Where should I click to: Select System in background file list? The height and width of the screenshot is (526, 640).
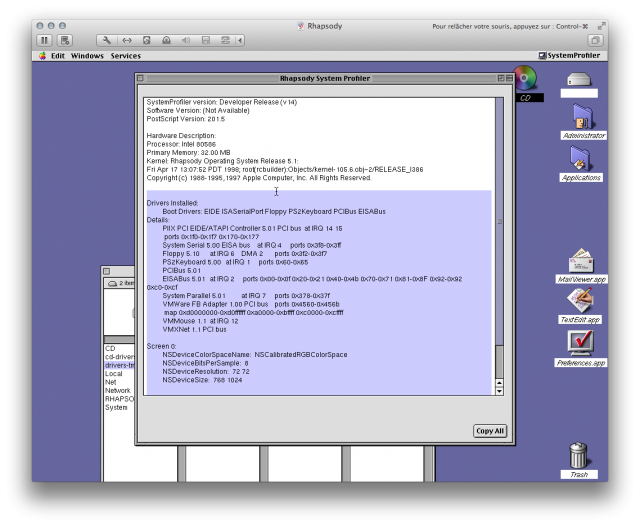tap(116, 407)
